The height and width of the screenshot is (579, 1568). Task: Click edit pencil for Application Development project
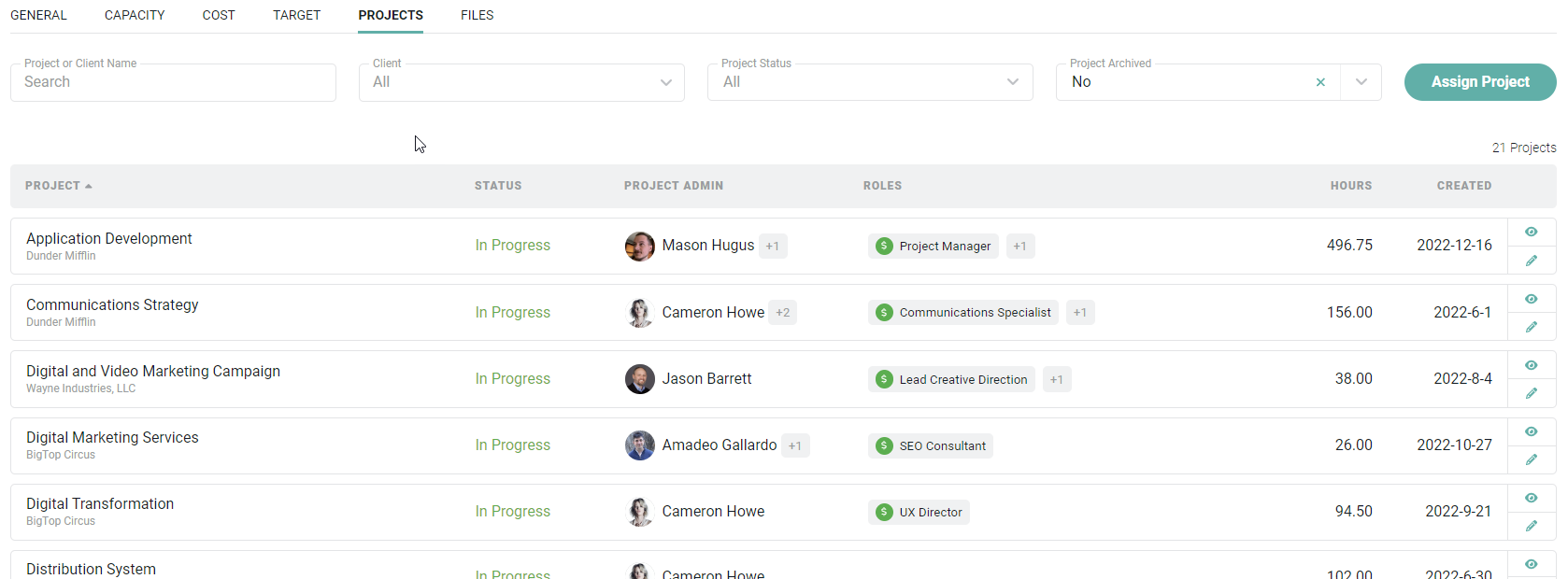[1531, 261]
